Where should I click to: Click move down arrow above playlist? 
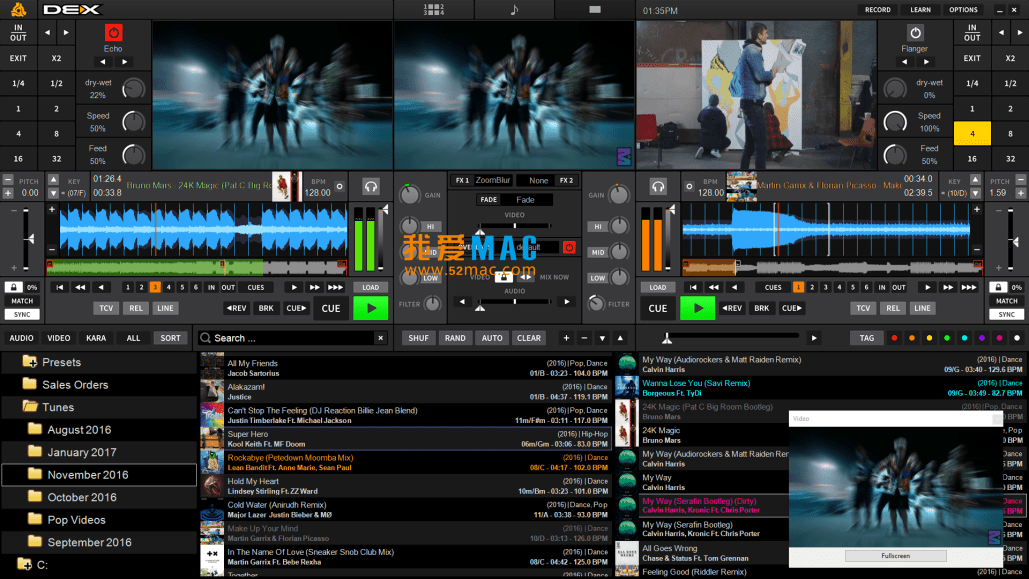[x=602, y=339]
